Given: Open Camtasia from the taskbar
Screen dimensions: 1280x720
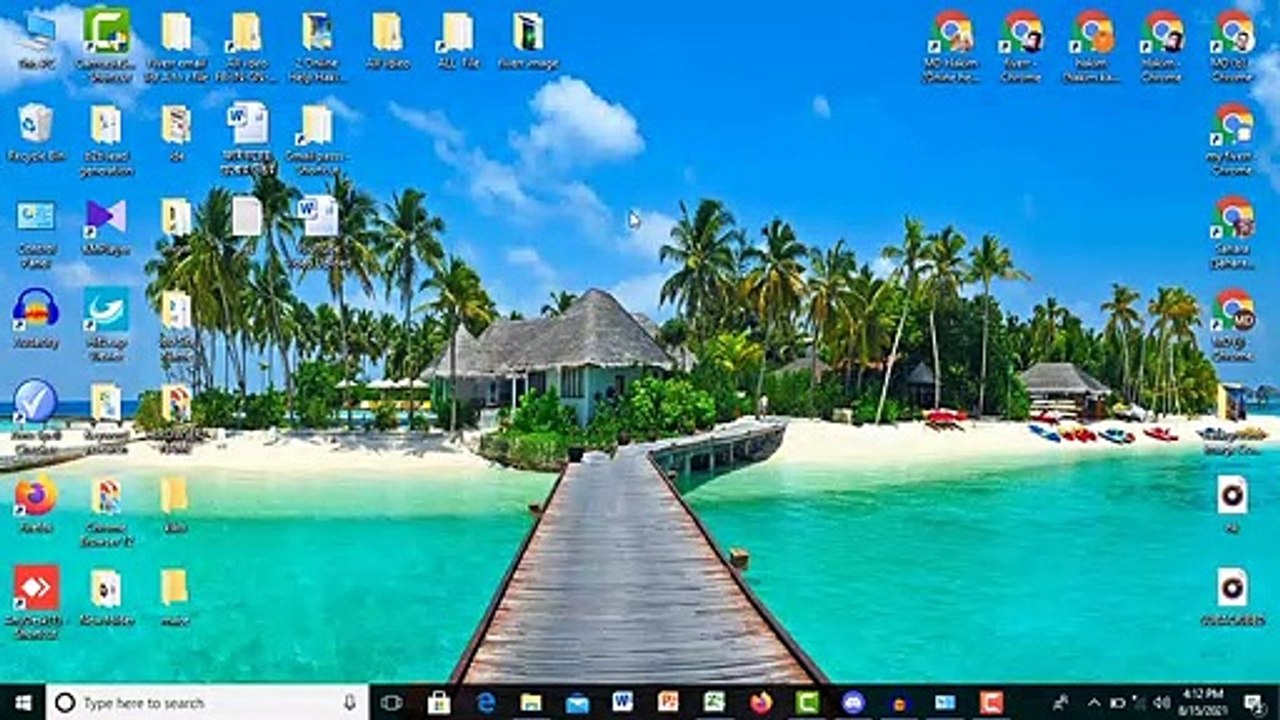Looking at the screenshot, I should (807, 702).
